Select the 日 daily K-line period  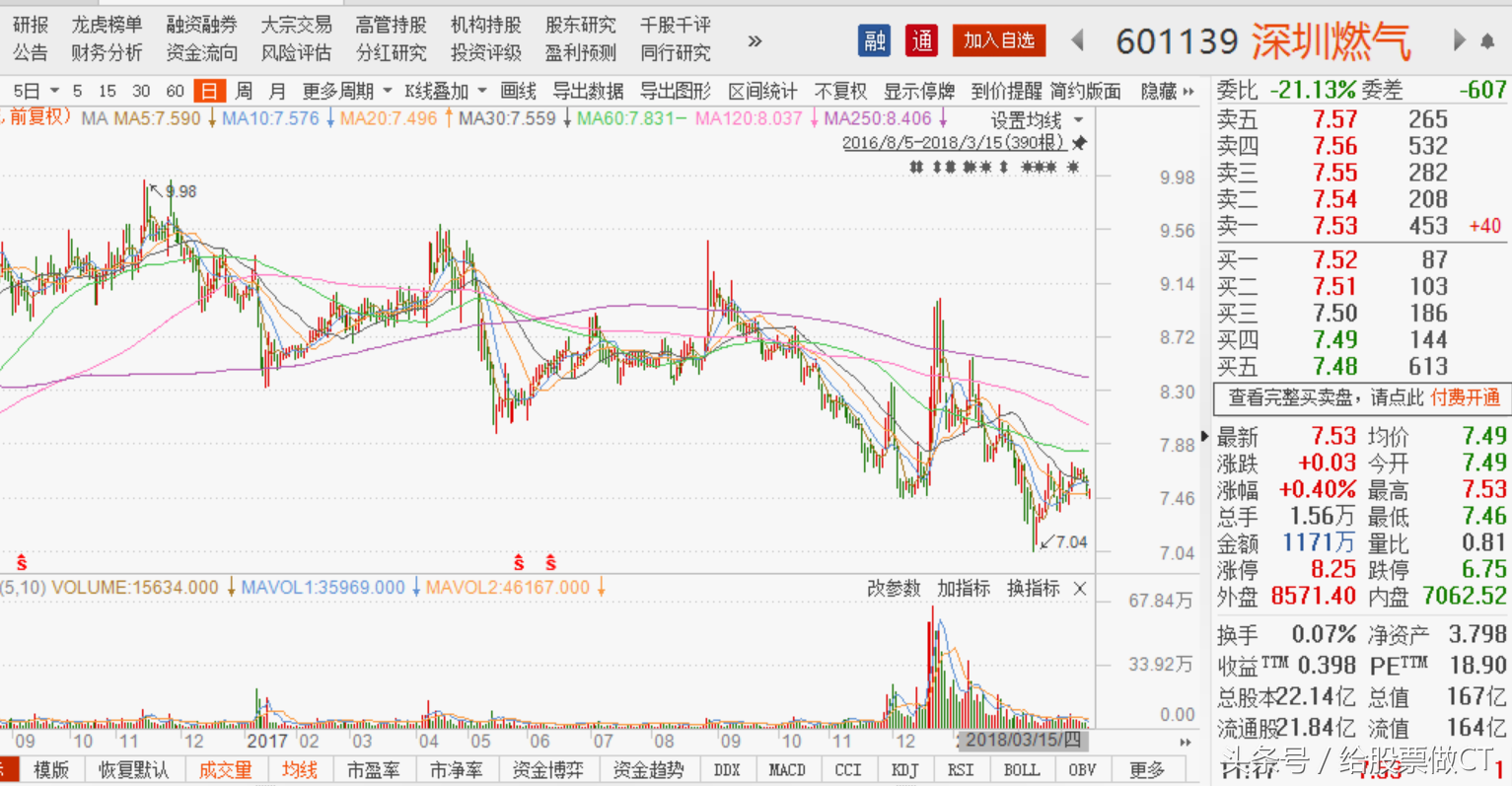tap(209, 91)
